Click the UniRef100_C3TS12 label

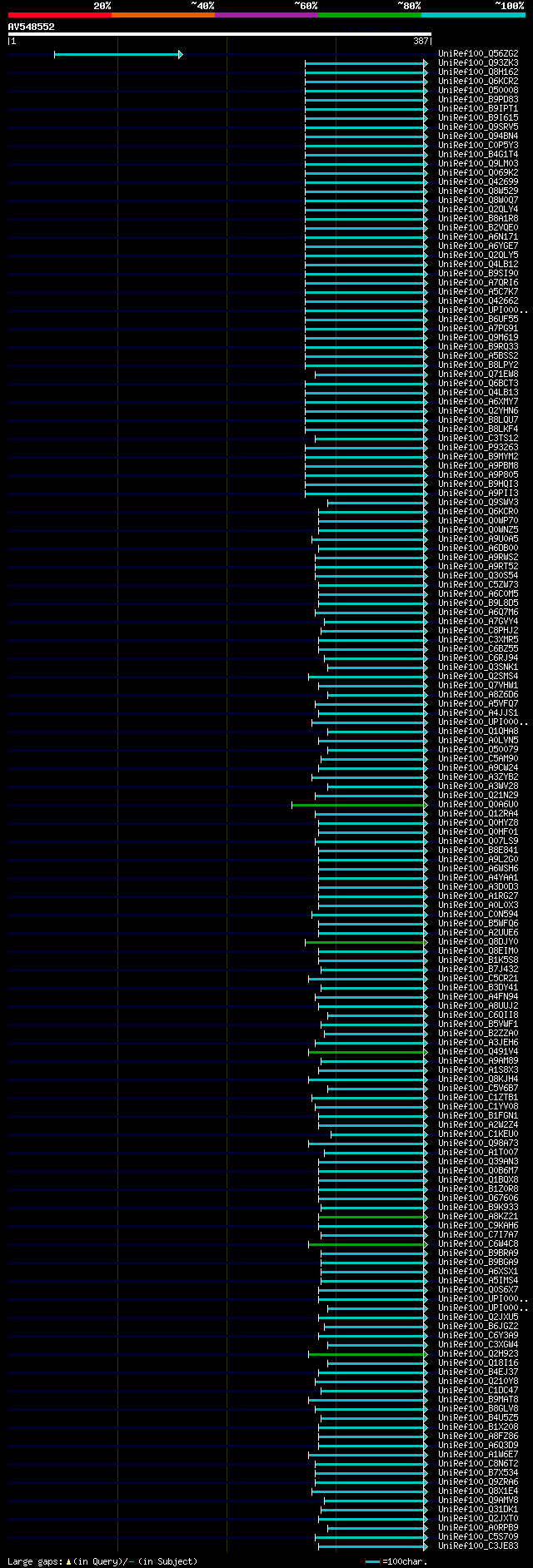coord(478,439)
